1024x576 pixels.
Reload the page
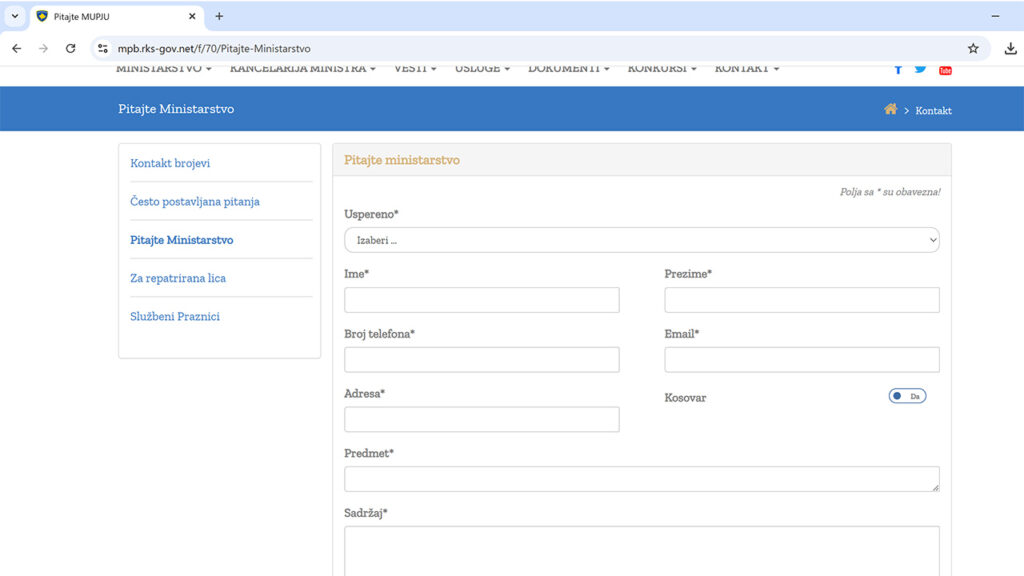[x=71, y=48]
